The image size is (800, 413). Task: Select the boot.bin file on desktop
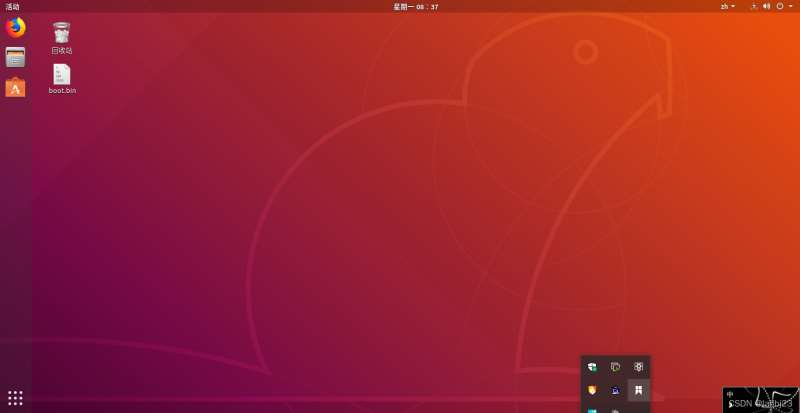(62, 79)
